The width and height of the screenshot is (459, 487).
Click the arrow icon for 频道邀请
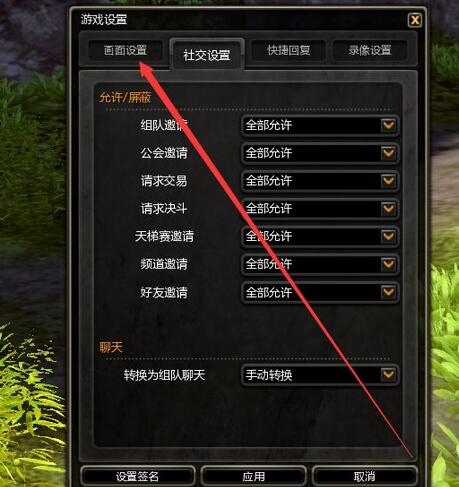tap(388, 264)
